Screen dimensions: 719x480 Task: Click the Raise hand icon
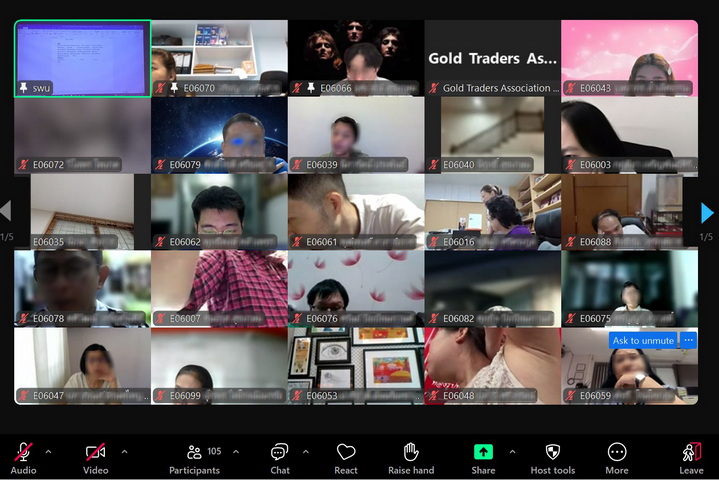410,453
